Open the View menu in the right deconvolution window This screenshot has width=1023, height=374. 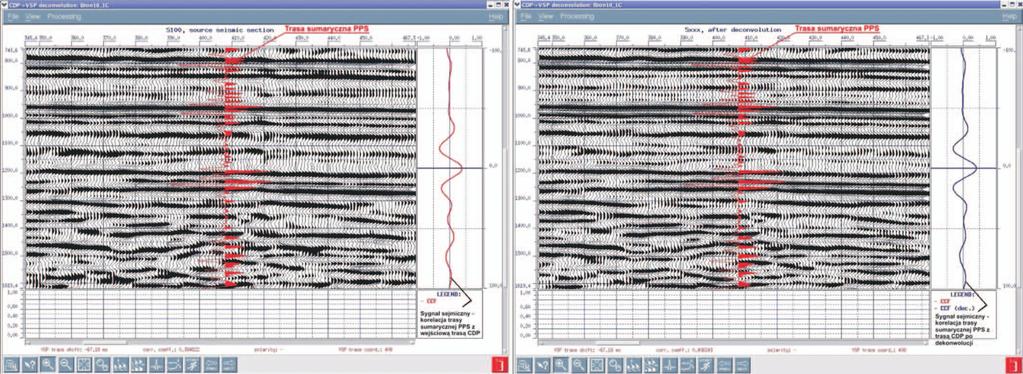[x=547, y=16]
